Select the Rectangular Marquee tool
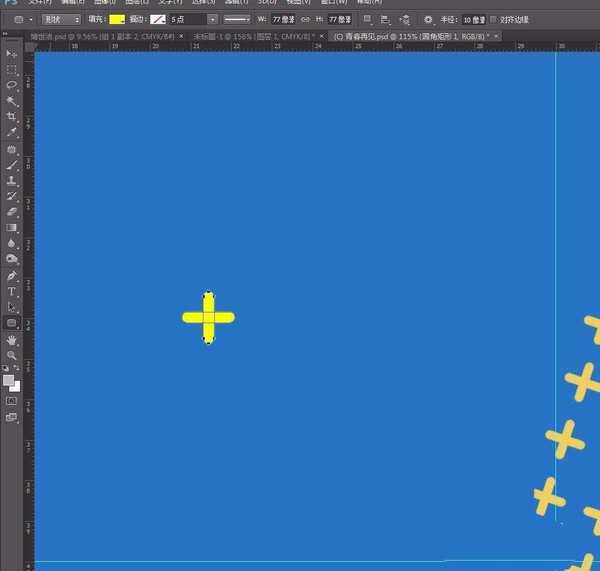Screen dimensions: 600x571 tap(11, 69)
